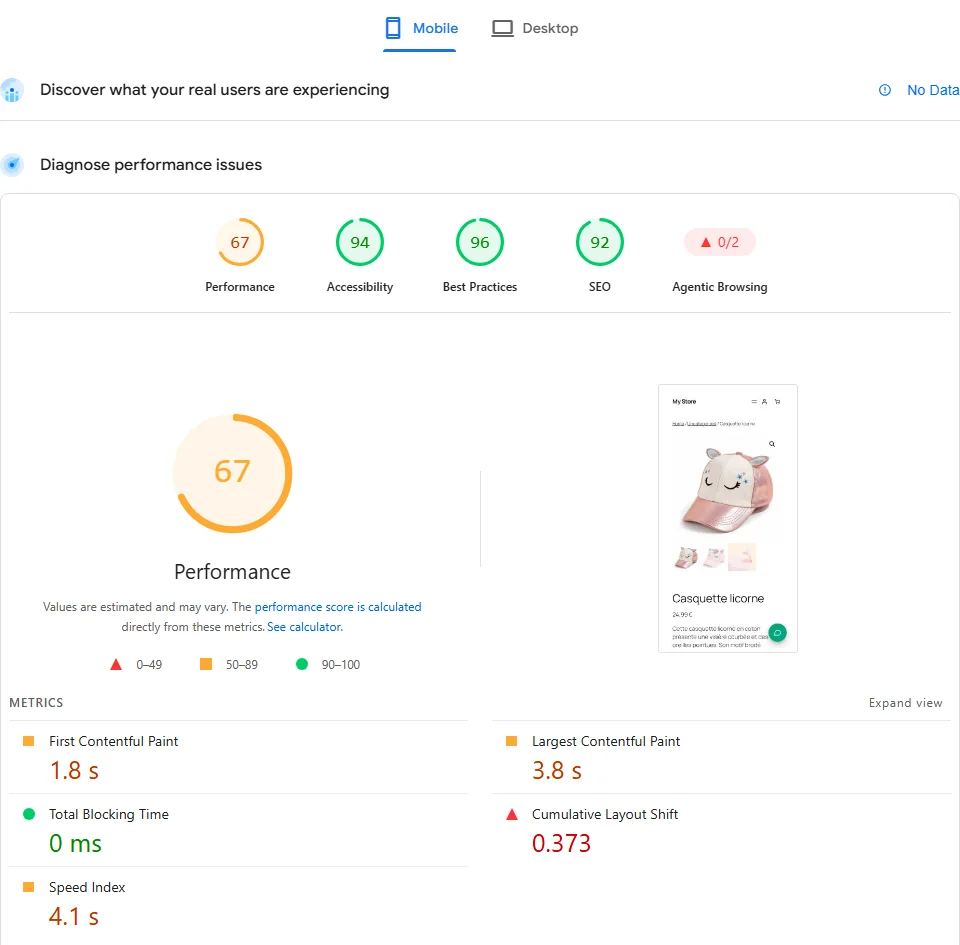Click the Total Blocking Time green circle icon
The height and width of the screenshot is (945, 960).
click(29, 814)
